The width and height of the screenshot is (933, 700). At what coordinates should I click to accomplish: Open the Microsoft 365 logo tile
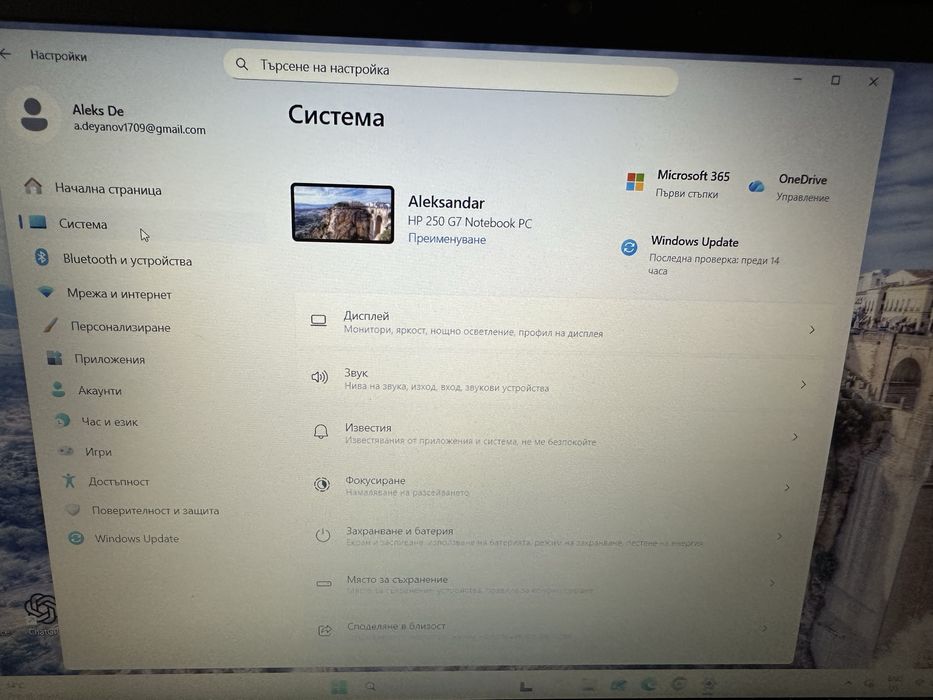coord(635,182)
